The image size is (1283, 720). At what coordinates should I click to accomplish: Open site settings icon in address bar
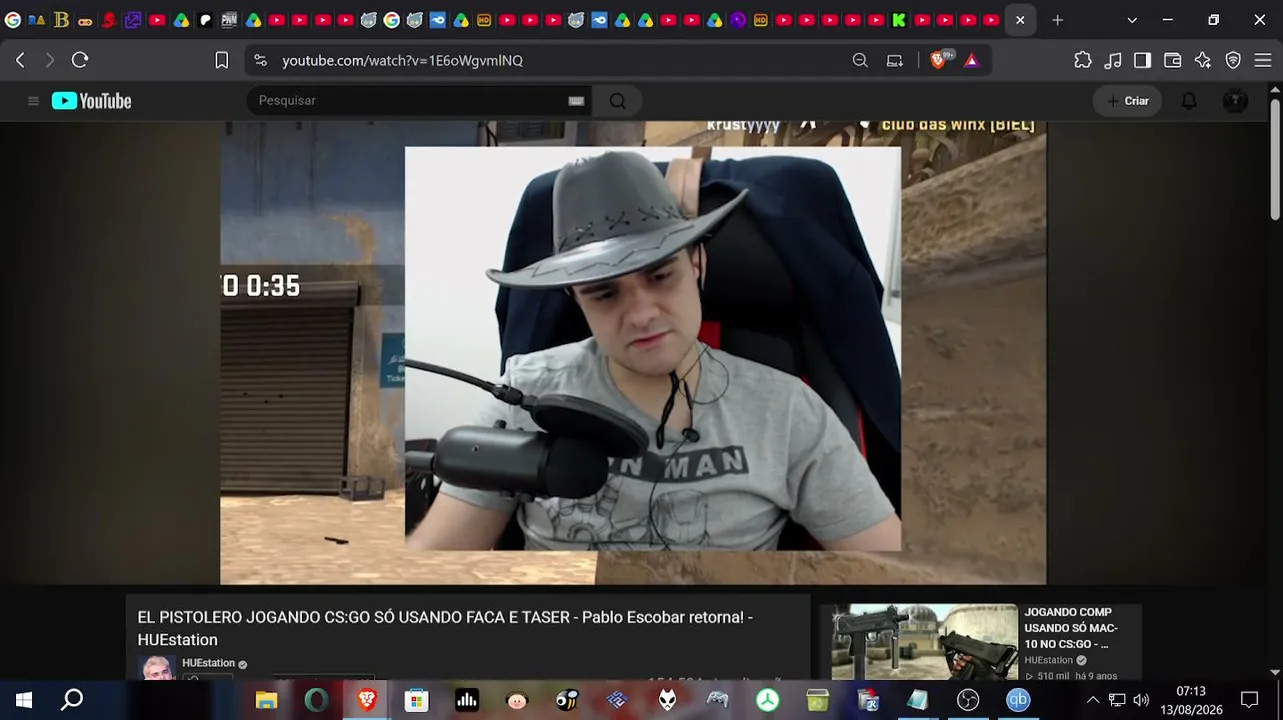pyautogui.click(x=261, y=60)
